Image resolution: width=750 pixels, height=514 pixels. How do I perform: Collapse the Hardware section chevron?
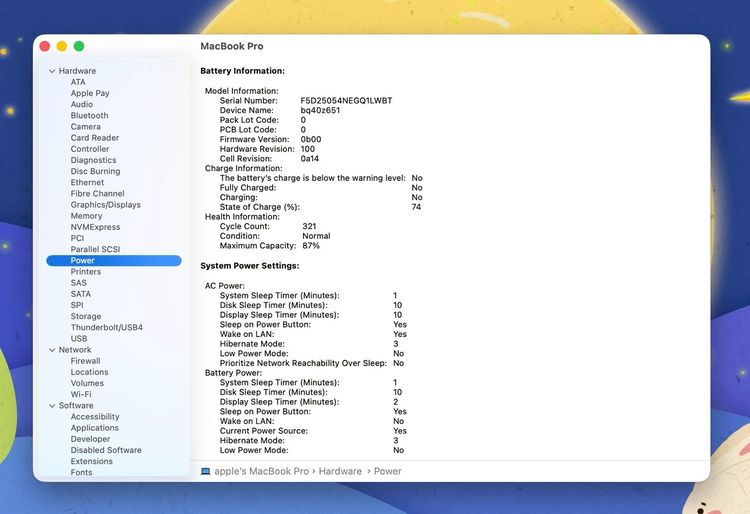52,71
